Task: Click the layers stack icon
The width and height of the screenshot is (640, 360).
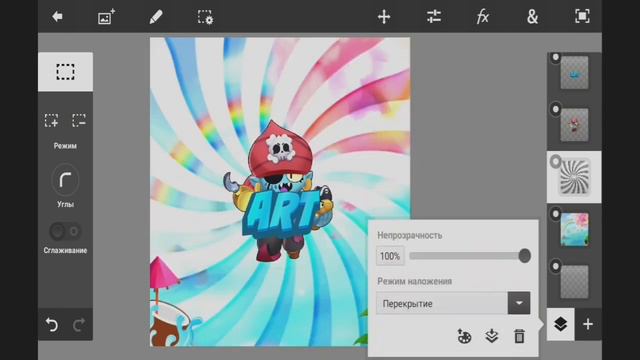Action: pos(560,324)
